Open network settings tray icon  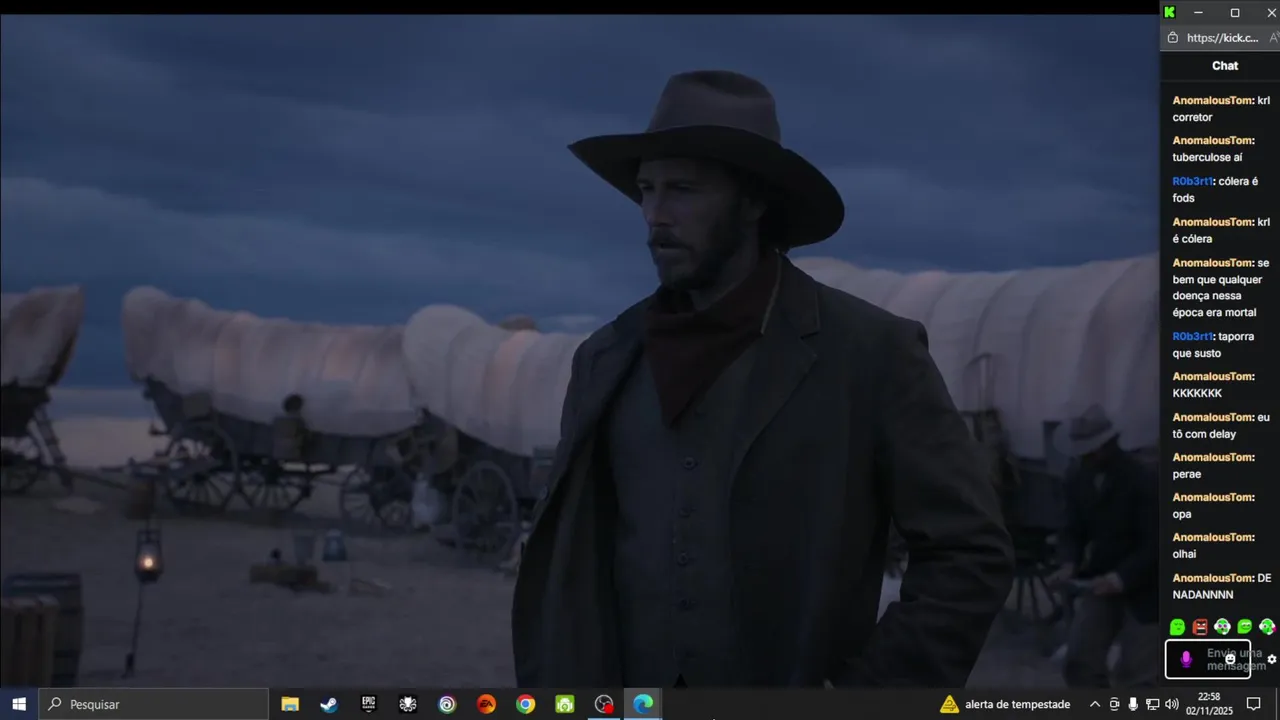[x=1152, y=704]
